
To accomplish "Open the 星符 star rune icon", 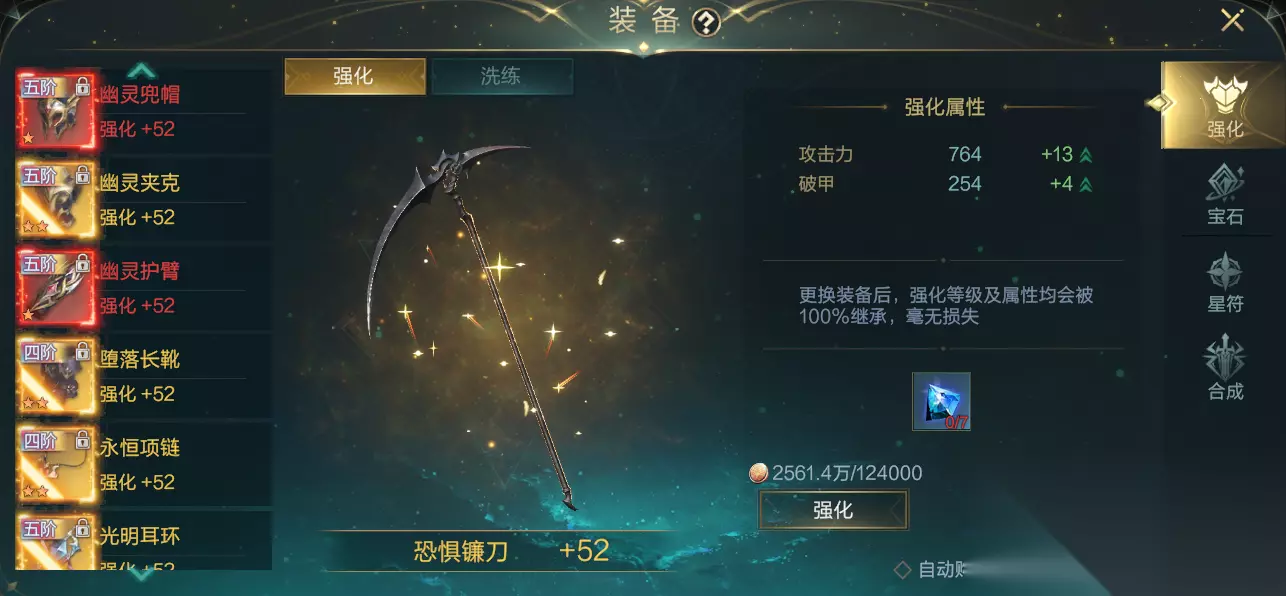I will [1225, 283].
